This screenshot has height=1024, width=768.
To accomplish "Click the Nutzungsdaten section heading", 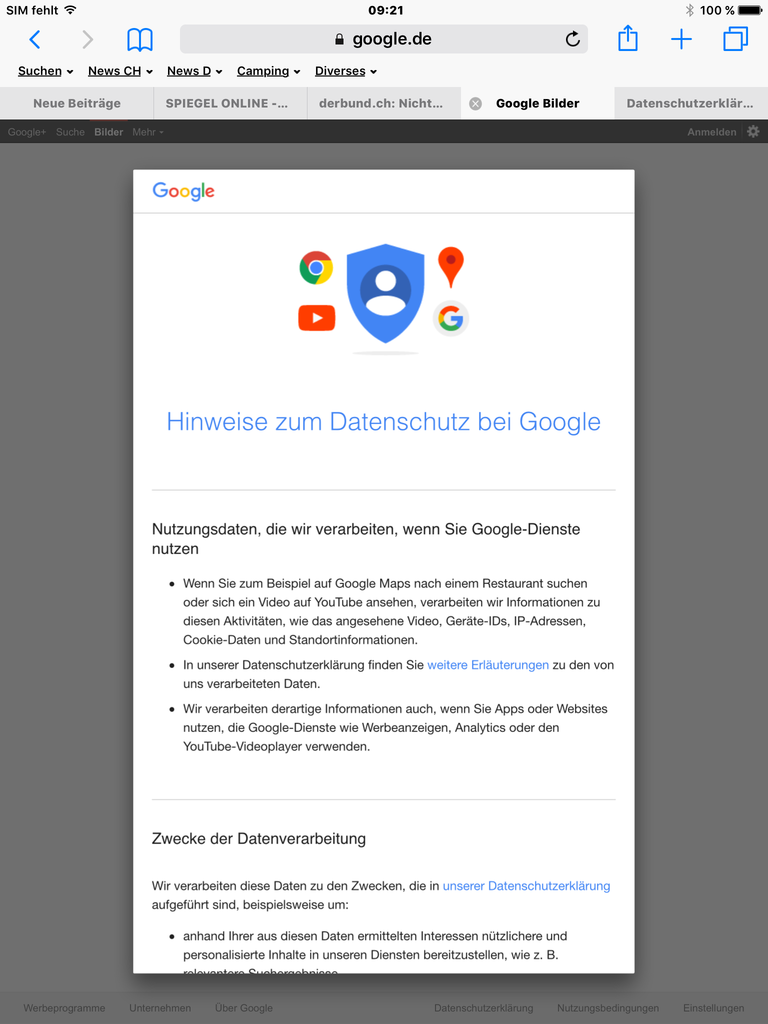I will [x=366, y=539].
